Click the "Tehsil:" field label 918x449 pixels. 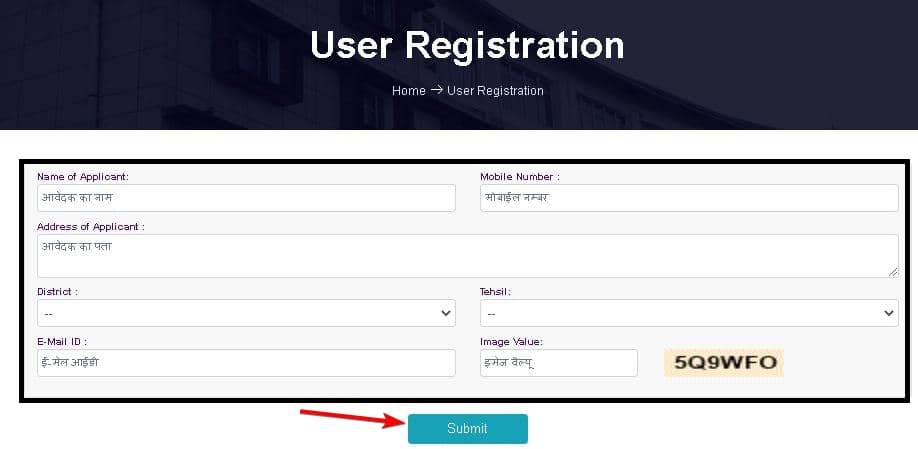coord(496,291)
